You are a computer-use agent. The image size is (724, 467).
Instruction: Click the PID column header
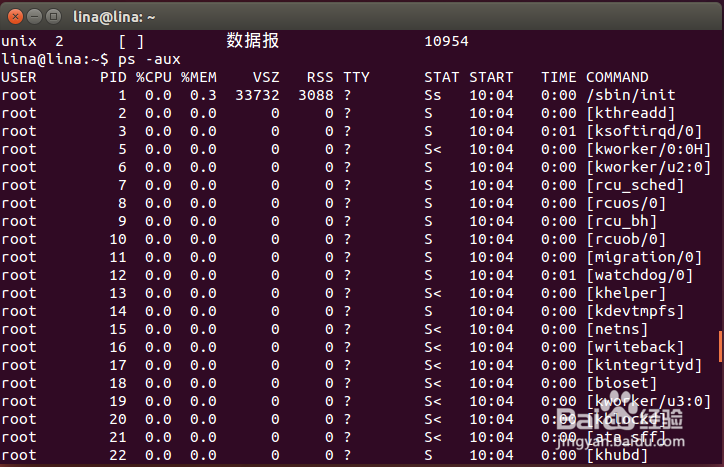click(x=114, y=77)
